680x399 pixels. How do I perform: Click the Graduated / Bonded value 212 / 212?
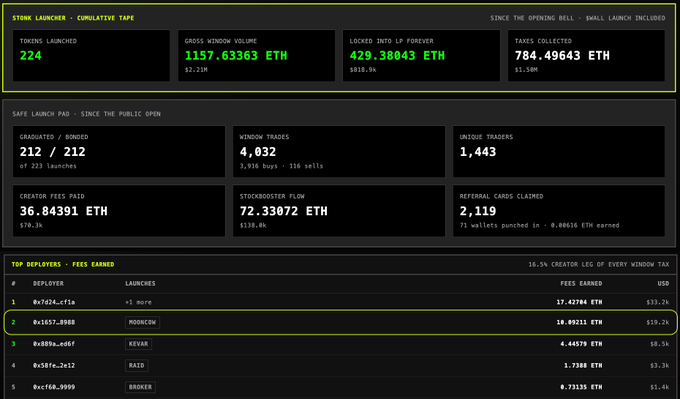tap(52, 152)
